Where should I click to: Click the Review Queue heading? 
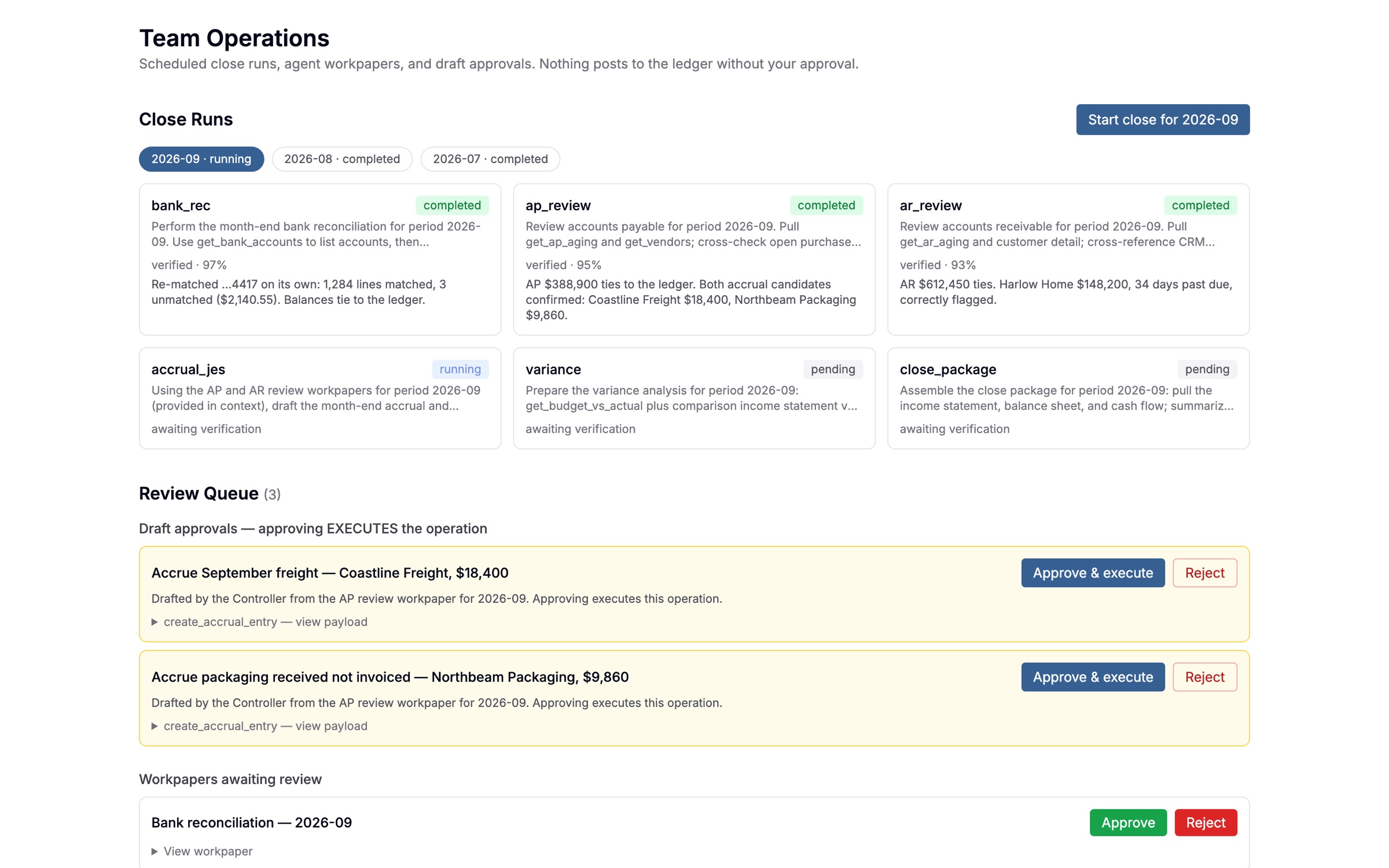point(199,494)
